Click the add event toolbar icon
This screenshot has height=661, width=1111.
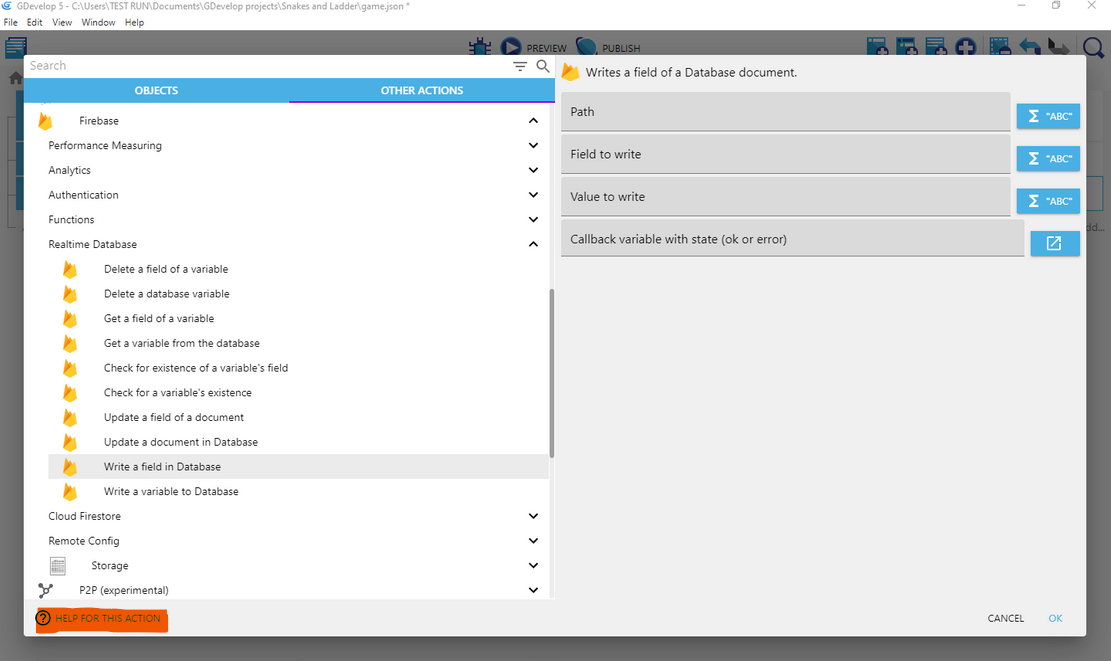pyautogui.click(x=877, y=47)
